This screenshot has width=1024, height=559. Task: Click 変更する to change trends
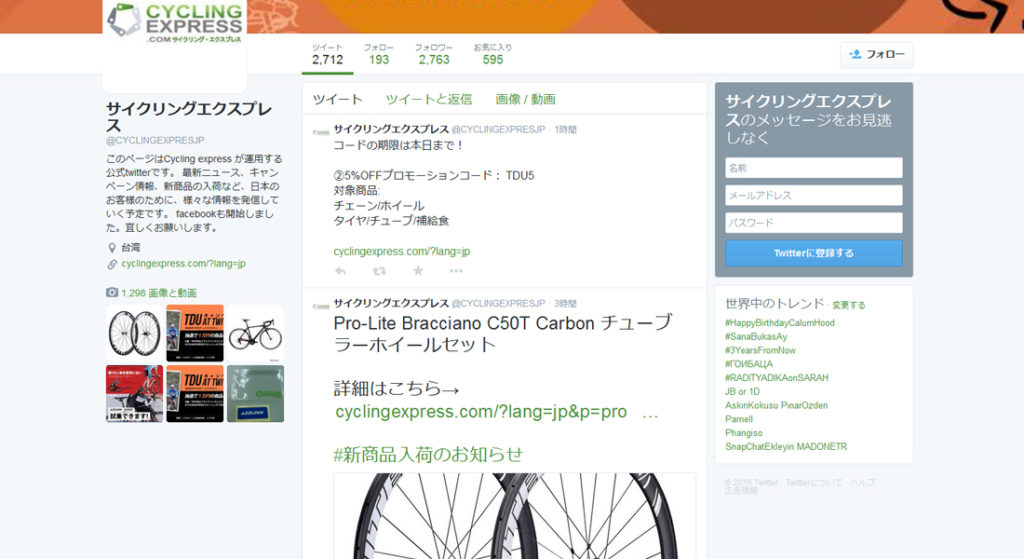(x=848, y=305)
